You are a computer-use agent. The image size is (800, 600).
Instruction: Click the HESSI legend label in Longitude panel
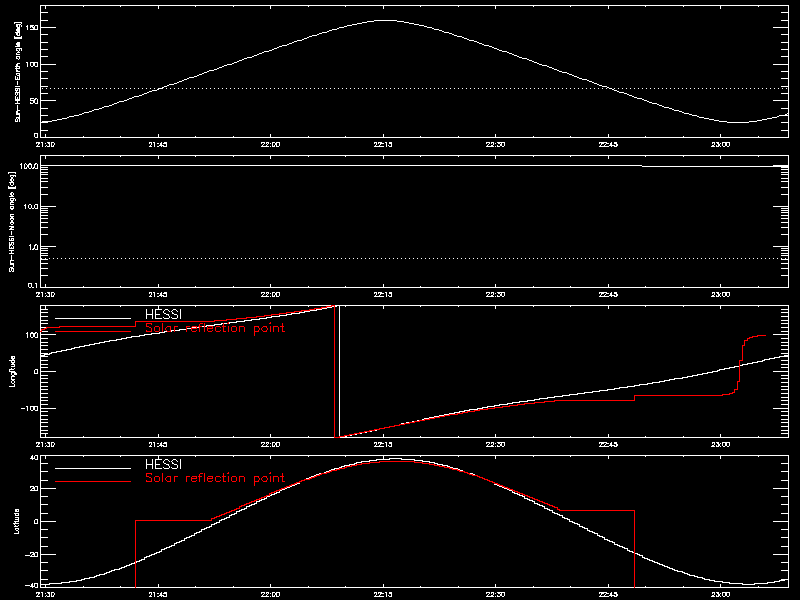coord(163,314)
